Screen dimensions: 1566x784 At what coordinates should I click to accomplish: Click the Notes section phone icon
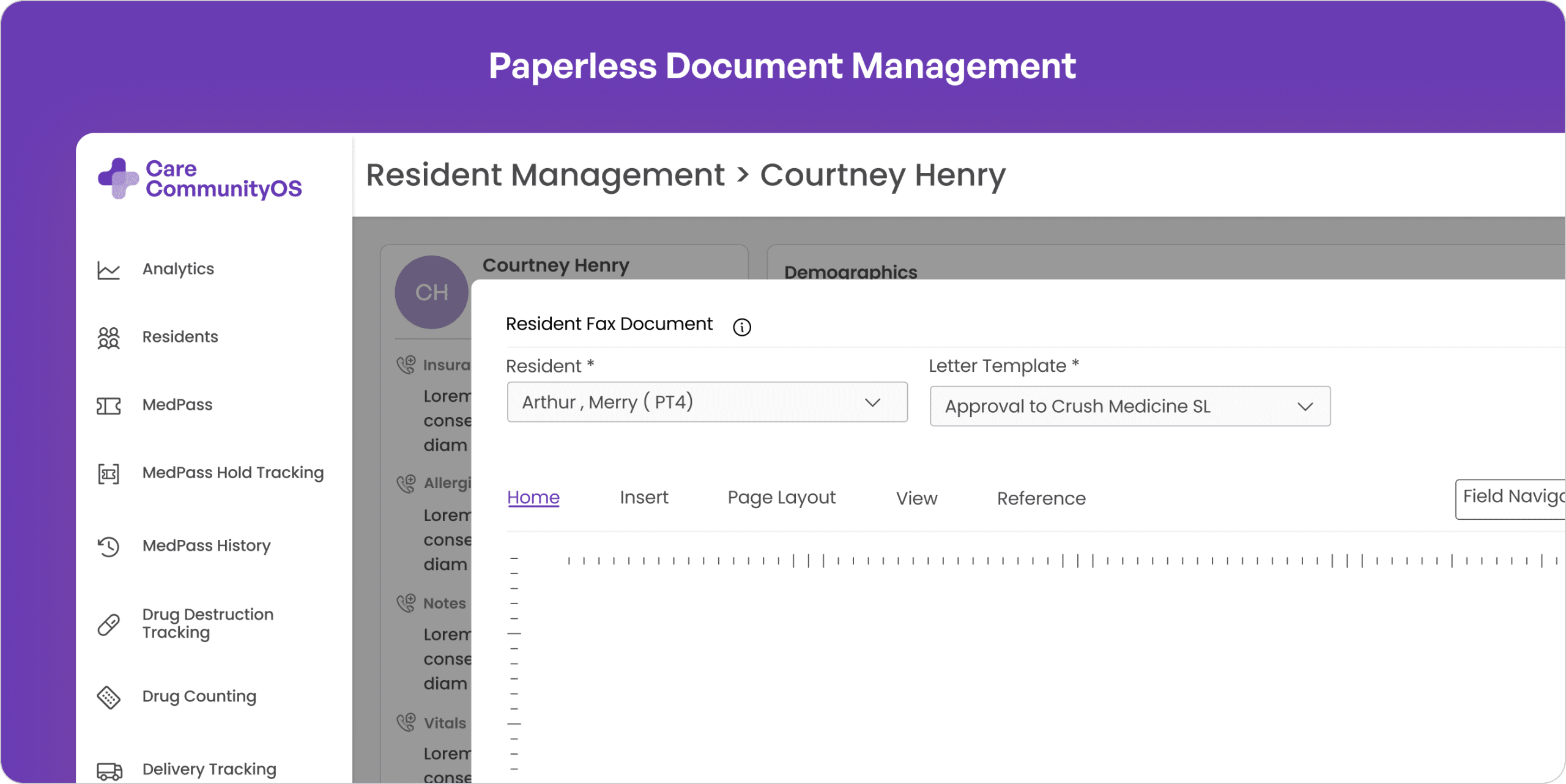click(x=406, y=604)
